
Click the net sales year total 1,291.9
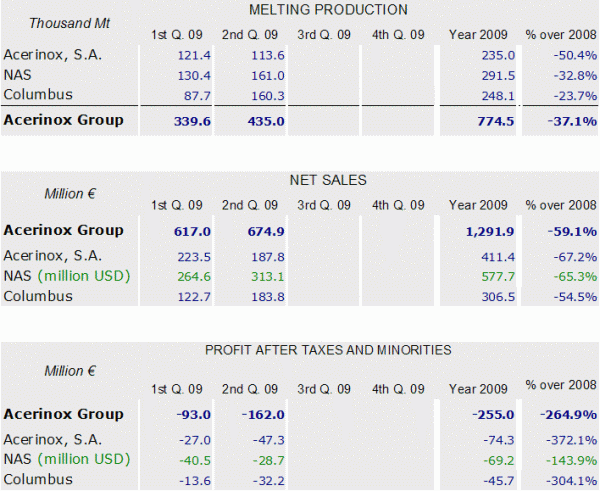click(483, 231)
